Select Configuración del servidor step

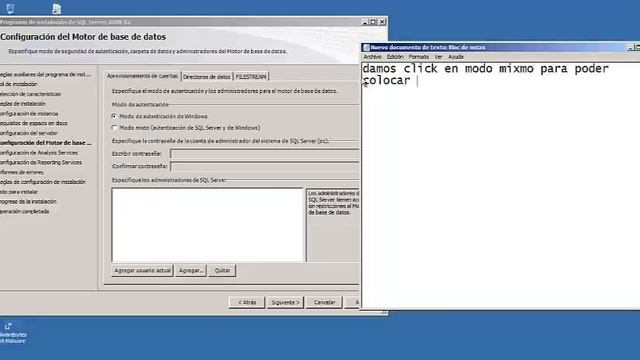tap(29, 133)
